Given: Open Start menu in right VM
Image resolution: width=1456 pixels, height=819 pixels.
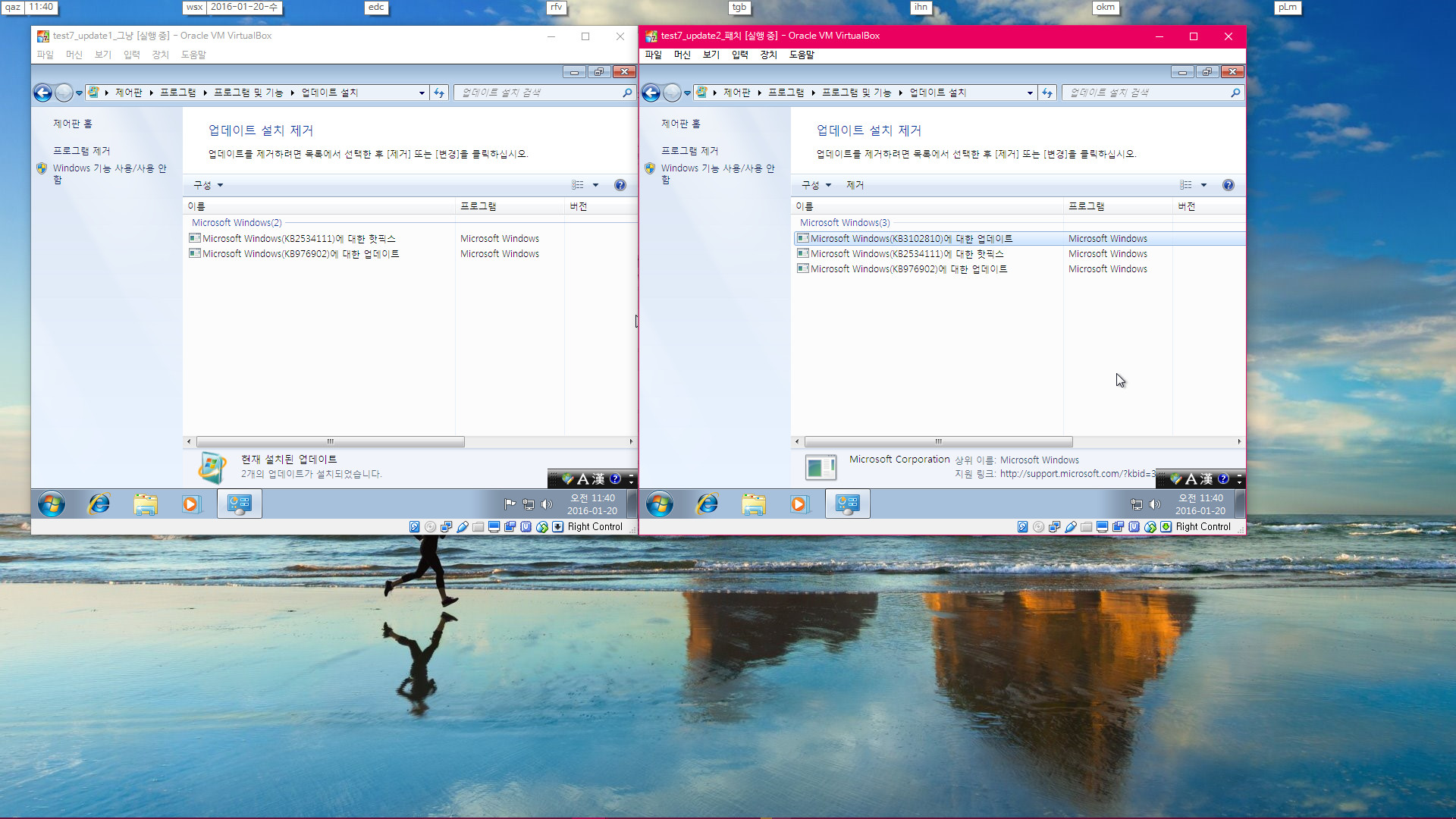Looking at the screenshot, I should [x=660, y=504].
